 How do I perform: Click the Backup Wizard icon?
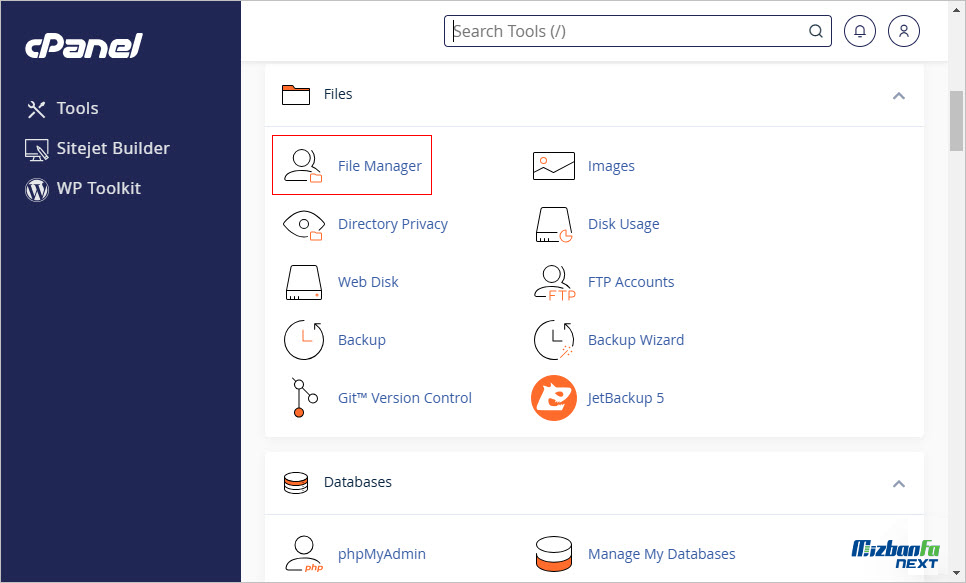(553, 340)
